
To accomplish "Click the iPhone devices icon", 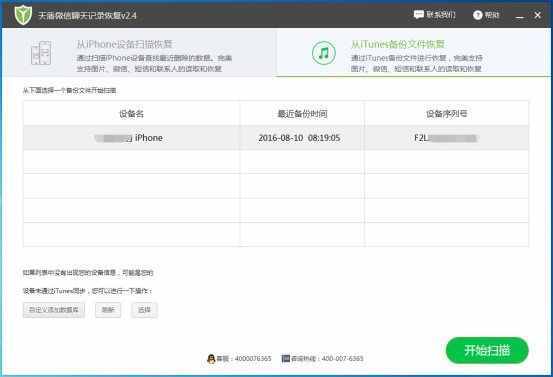I will click(41, 53).
